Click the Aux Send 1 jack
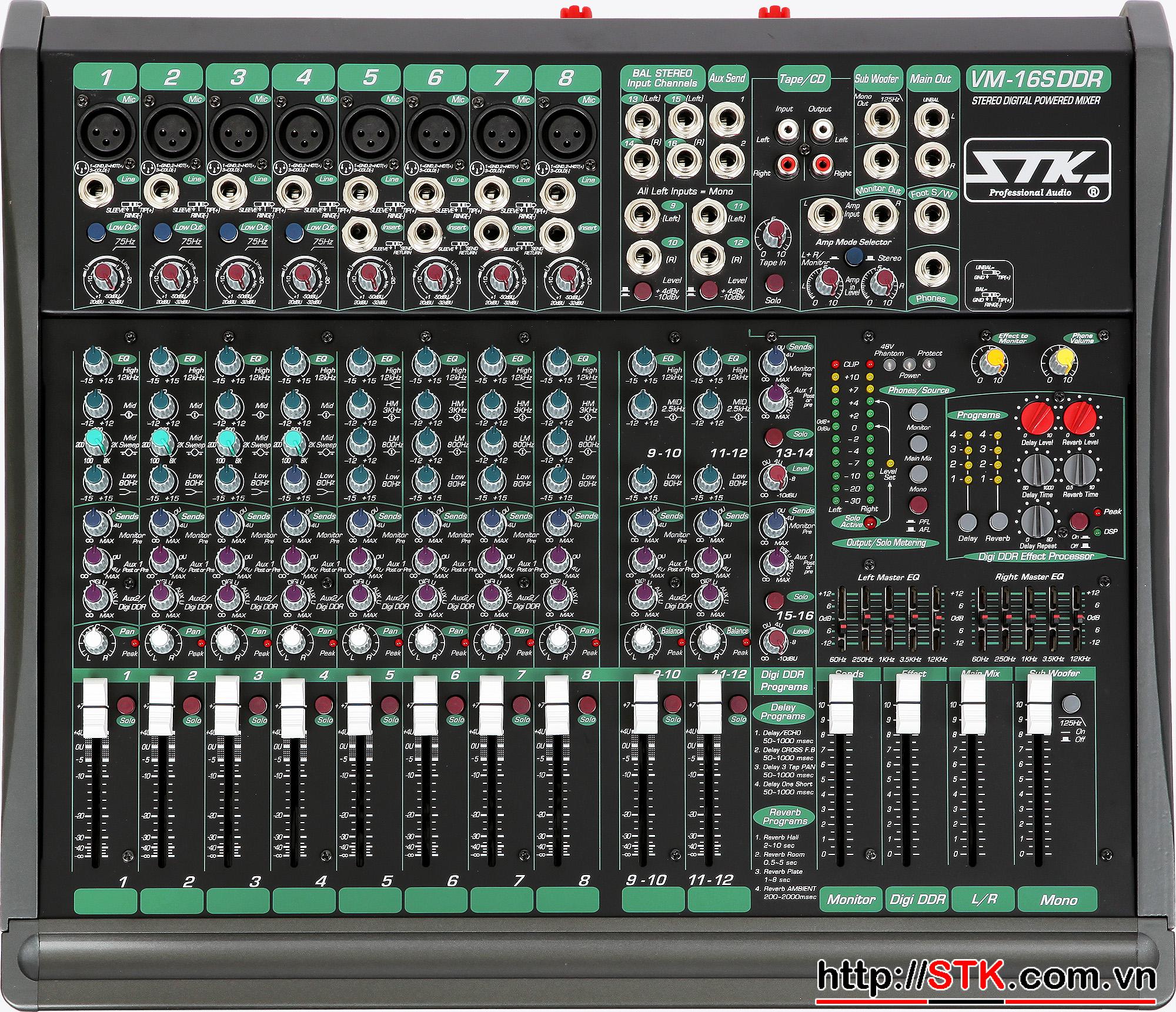Image resolution: width=1176 pixels, height=1012 pixels. [x=726, y=120]
